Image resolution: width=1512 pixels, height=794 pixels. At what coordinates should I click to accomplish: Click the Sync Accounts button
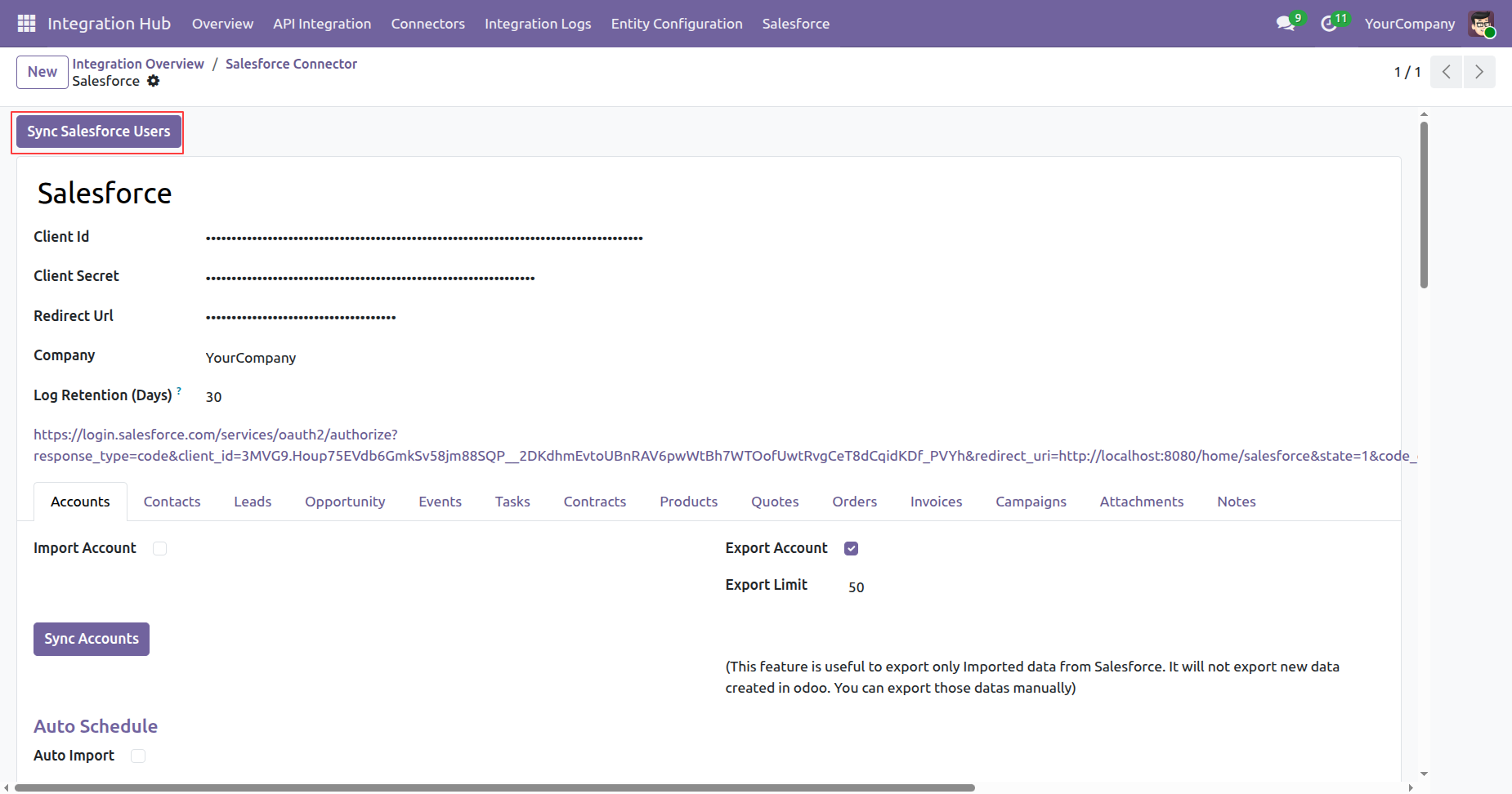click(x=92, y=639)
